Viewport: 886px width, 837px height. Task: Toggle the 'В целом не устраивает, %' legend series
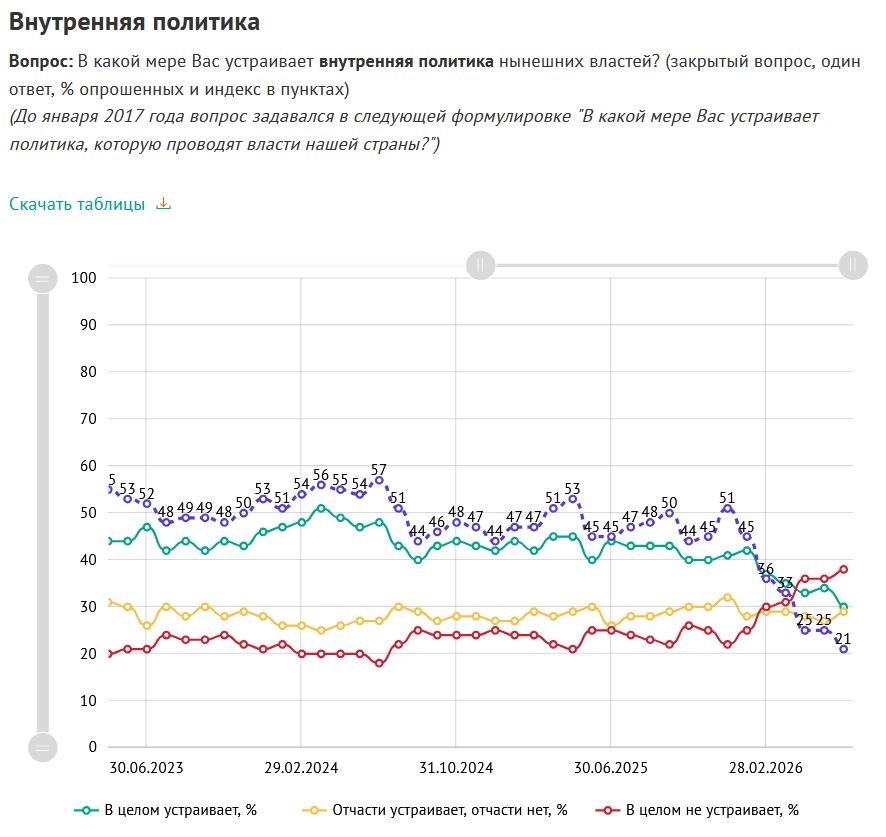point(697,810)
